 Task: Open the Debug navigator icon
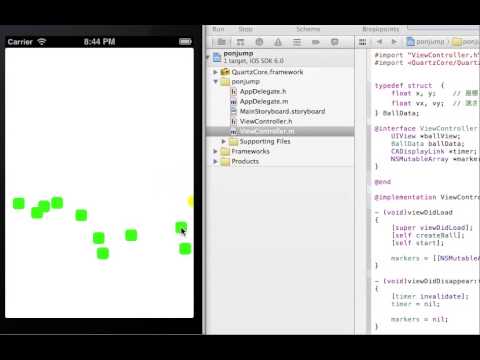coord(297,42)
